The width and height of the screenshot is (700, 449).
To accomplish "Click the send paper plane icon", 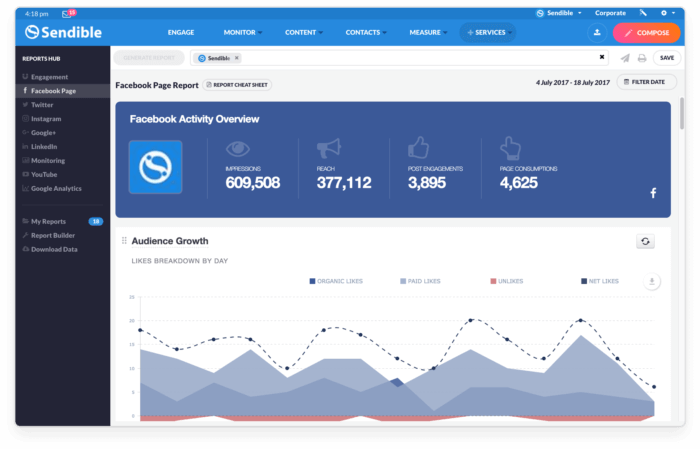I will tap(625, 58).
